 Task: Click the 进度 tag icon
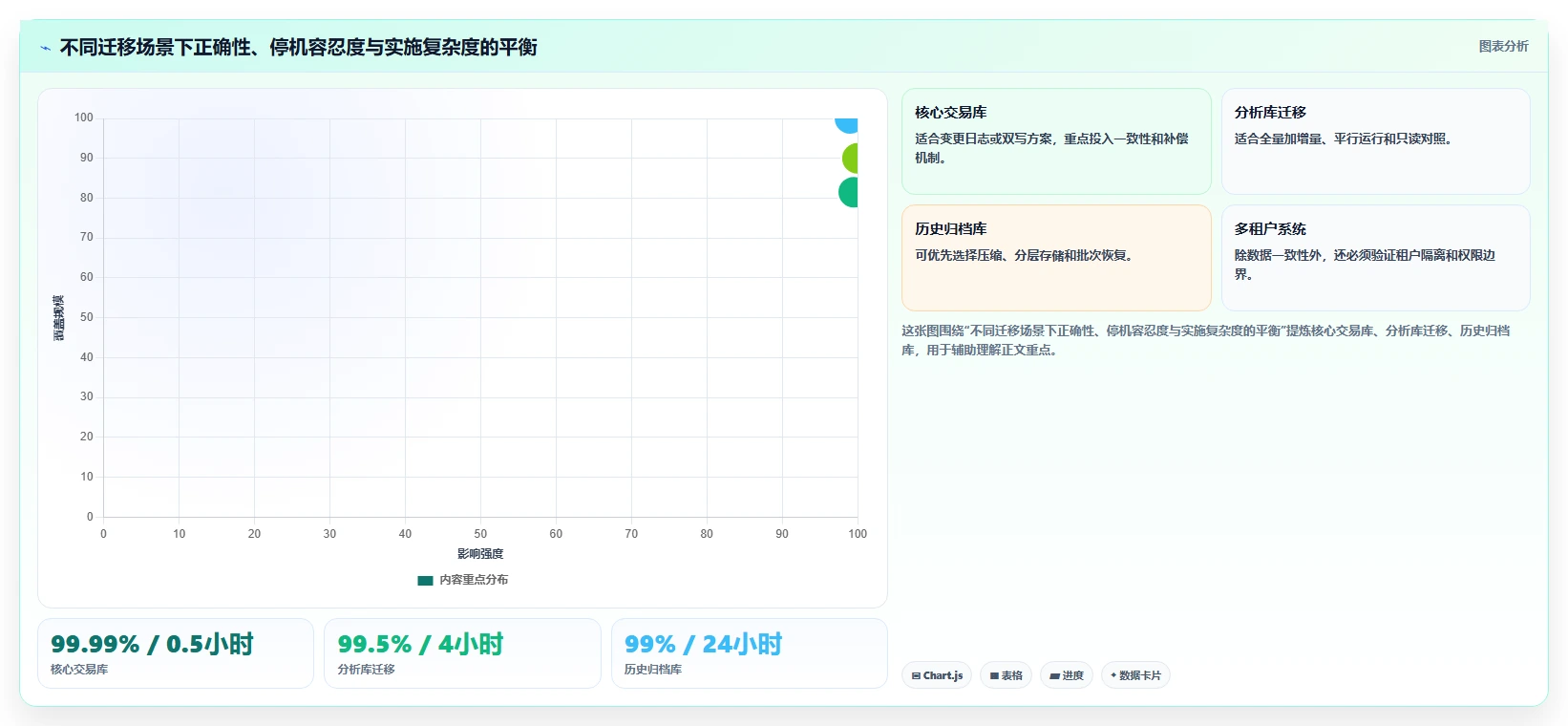coord(1054,675)
